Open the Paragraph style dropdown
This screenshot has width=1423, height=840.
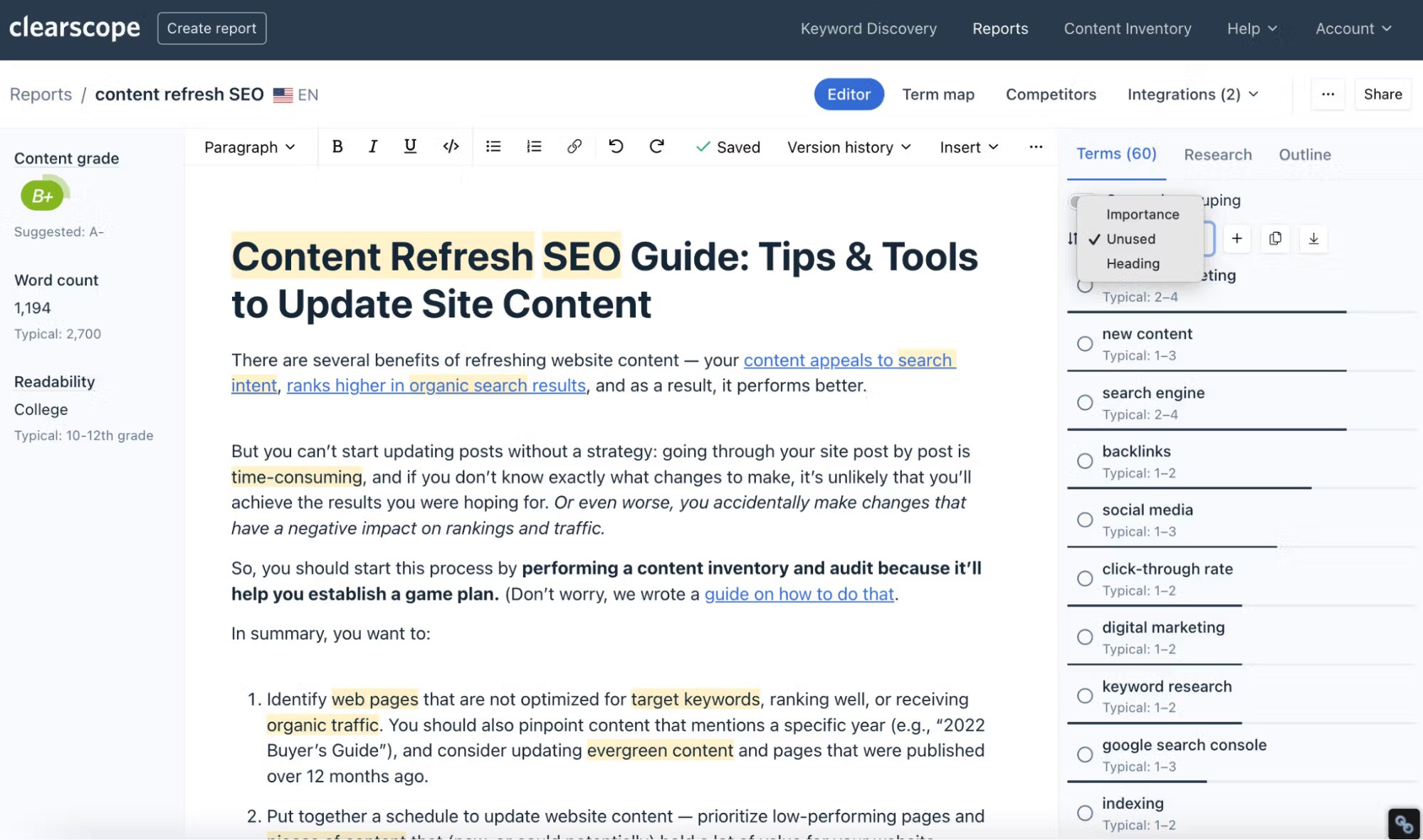coord(248,147)
